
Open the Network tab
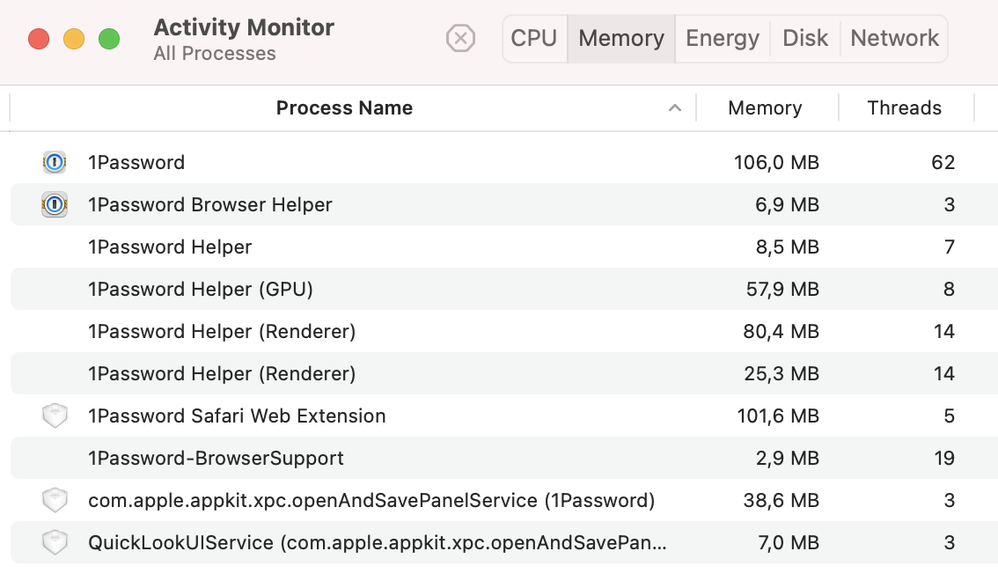894,39
